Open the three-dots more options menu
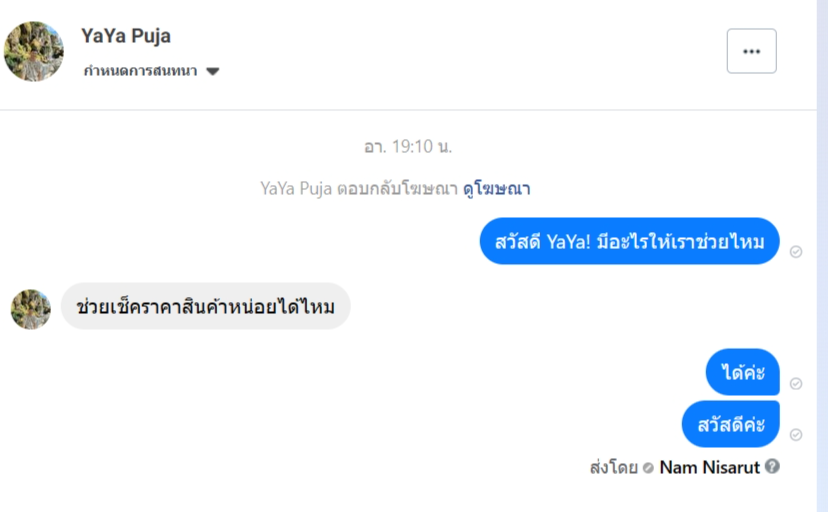The height and width of the screenshot is (512, 828). (x=751, y=51)
